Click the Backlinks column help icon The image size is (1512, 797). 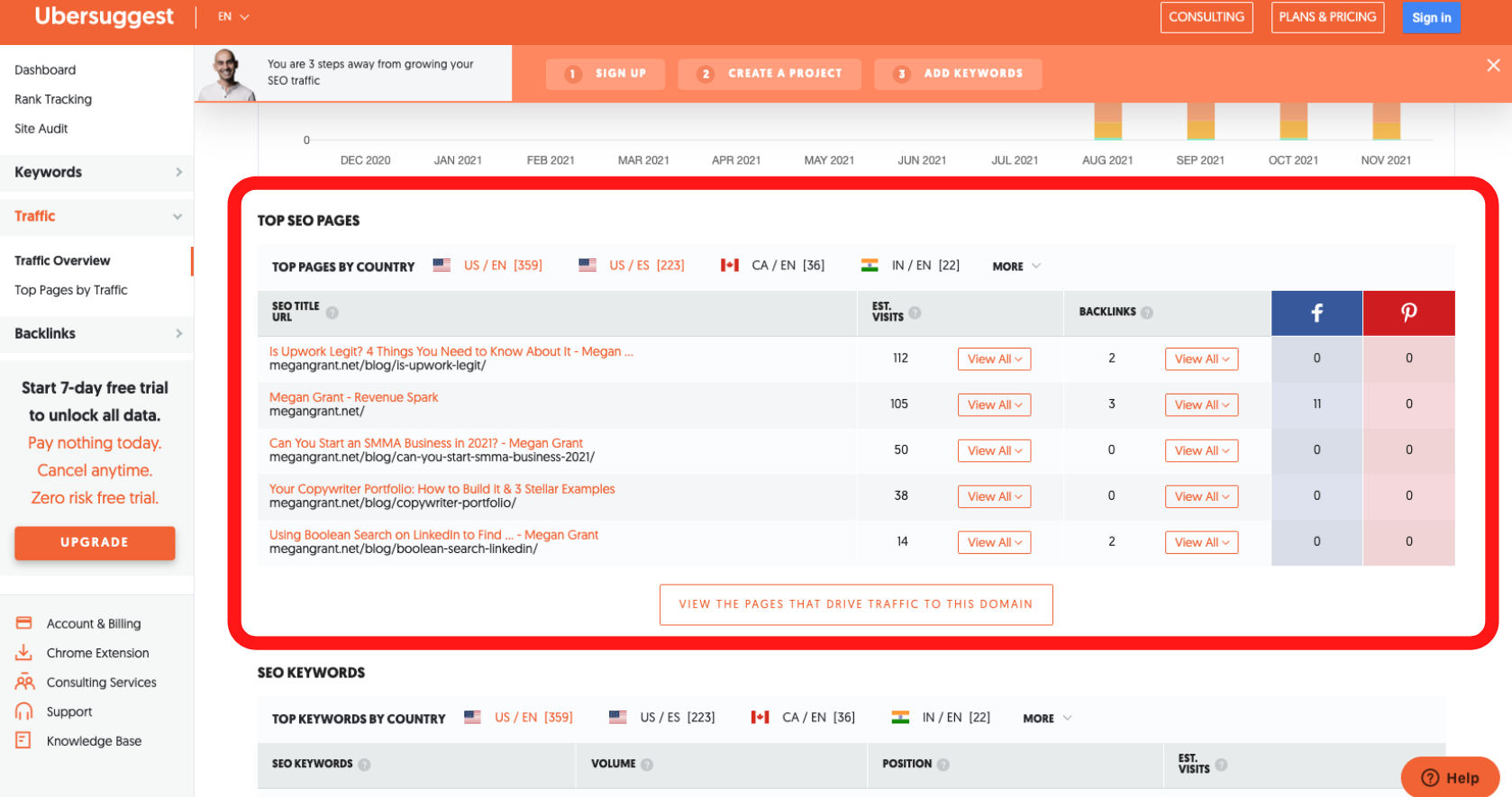click(1147, 312)
